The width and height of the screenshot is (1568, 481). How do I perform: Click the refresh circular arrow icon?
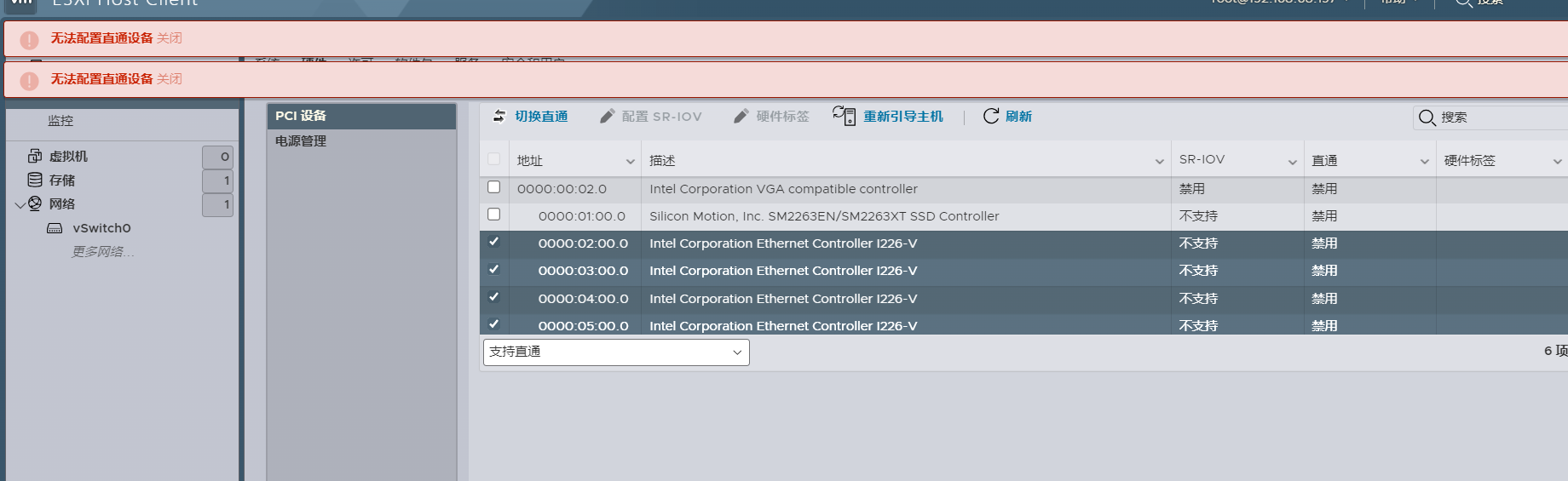(x=990, y=116)
